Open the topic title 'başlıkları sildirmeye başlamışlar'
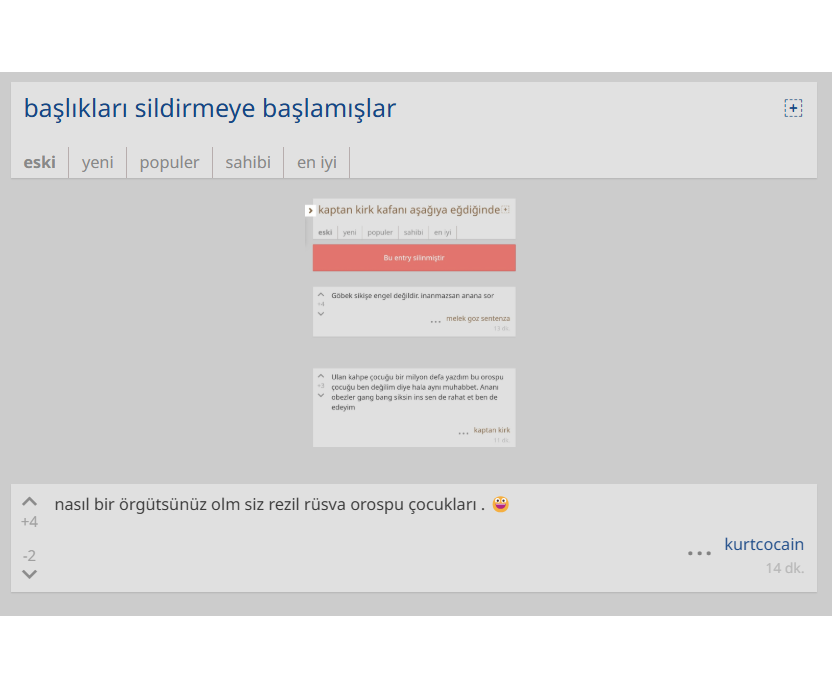832x684 pixels. click(x=210, y=108)
